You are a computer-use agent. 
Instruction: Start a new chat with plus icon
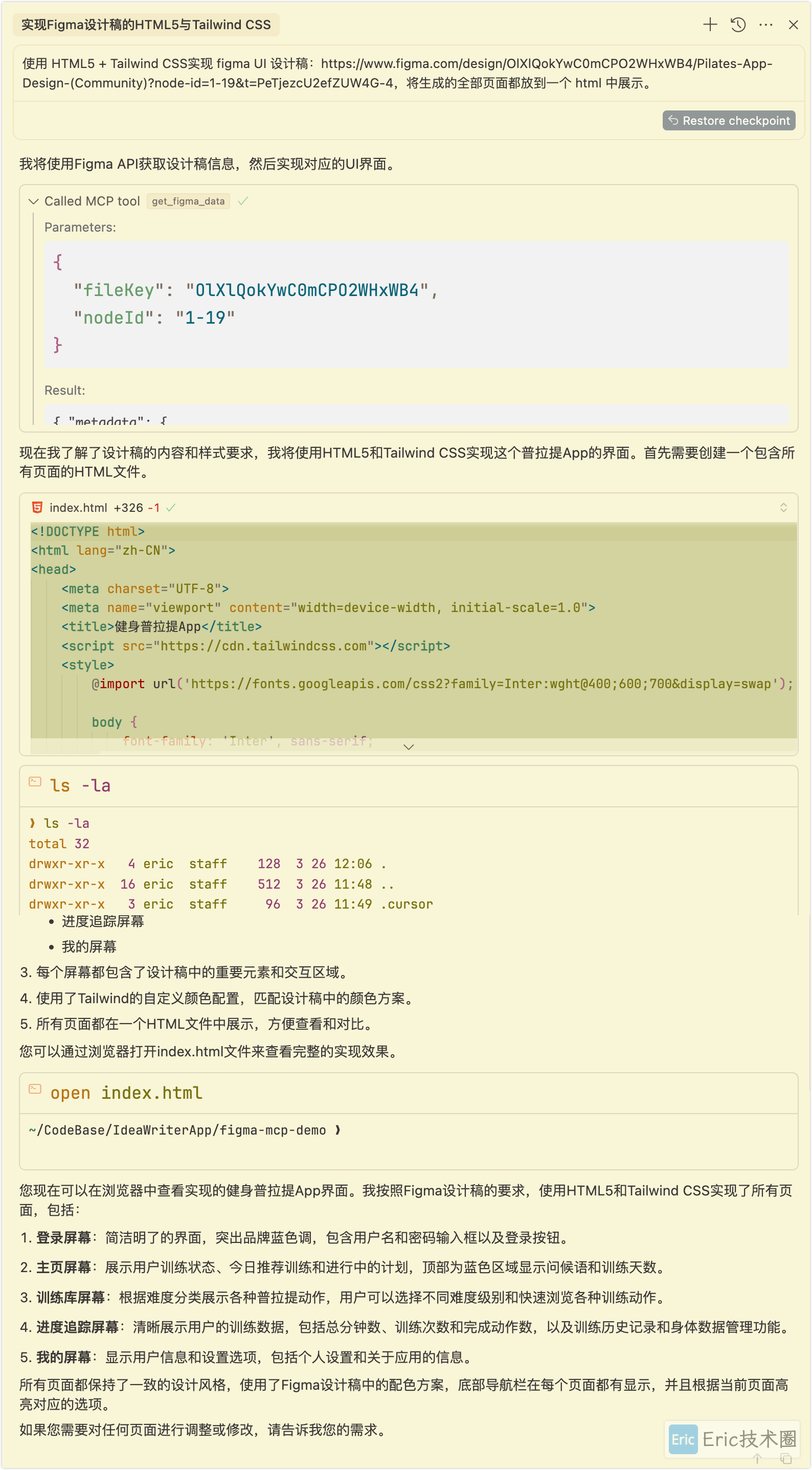pos(710,25)
